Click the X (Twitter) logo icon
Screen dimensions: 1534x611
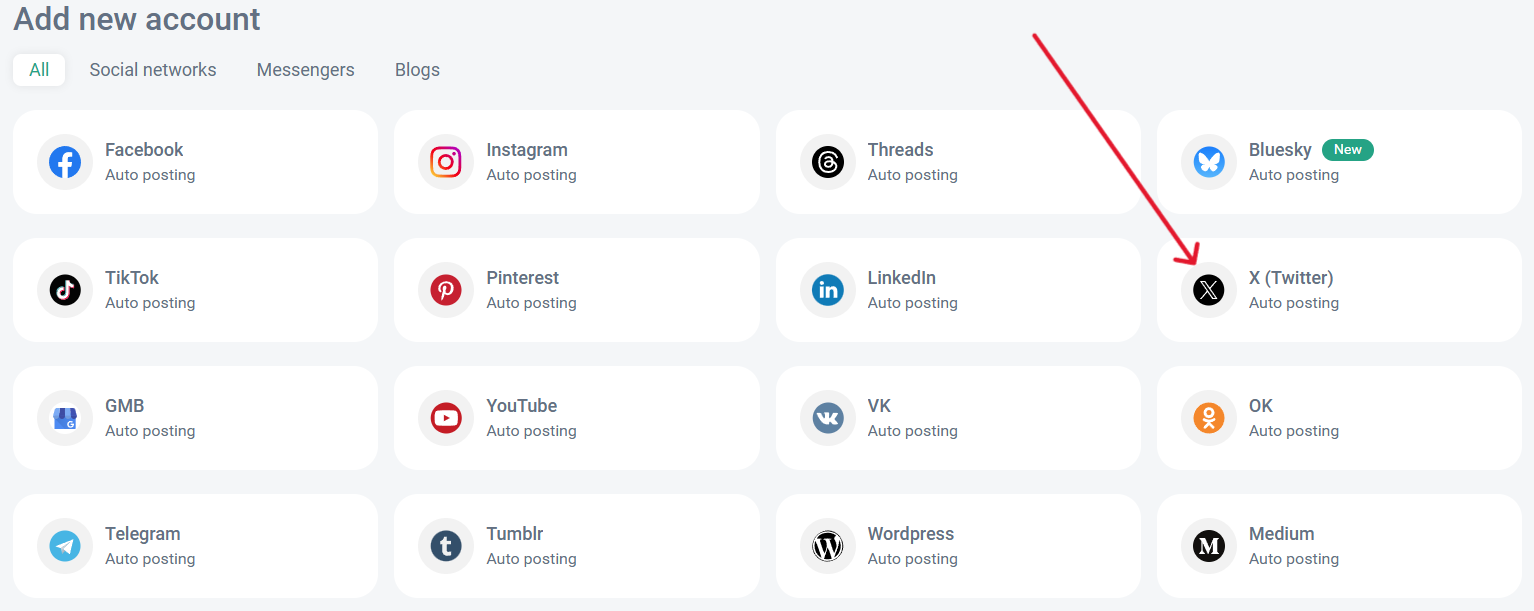(1209, 290)
